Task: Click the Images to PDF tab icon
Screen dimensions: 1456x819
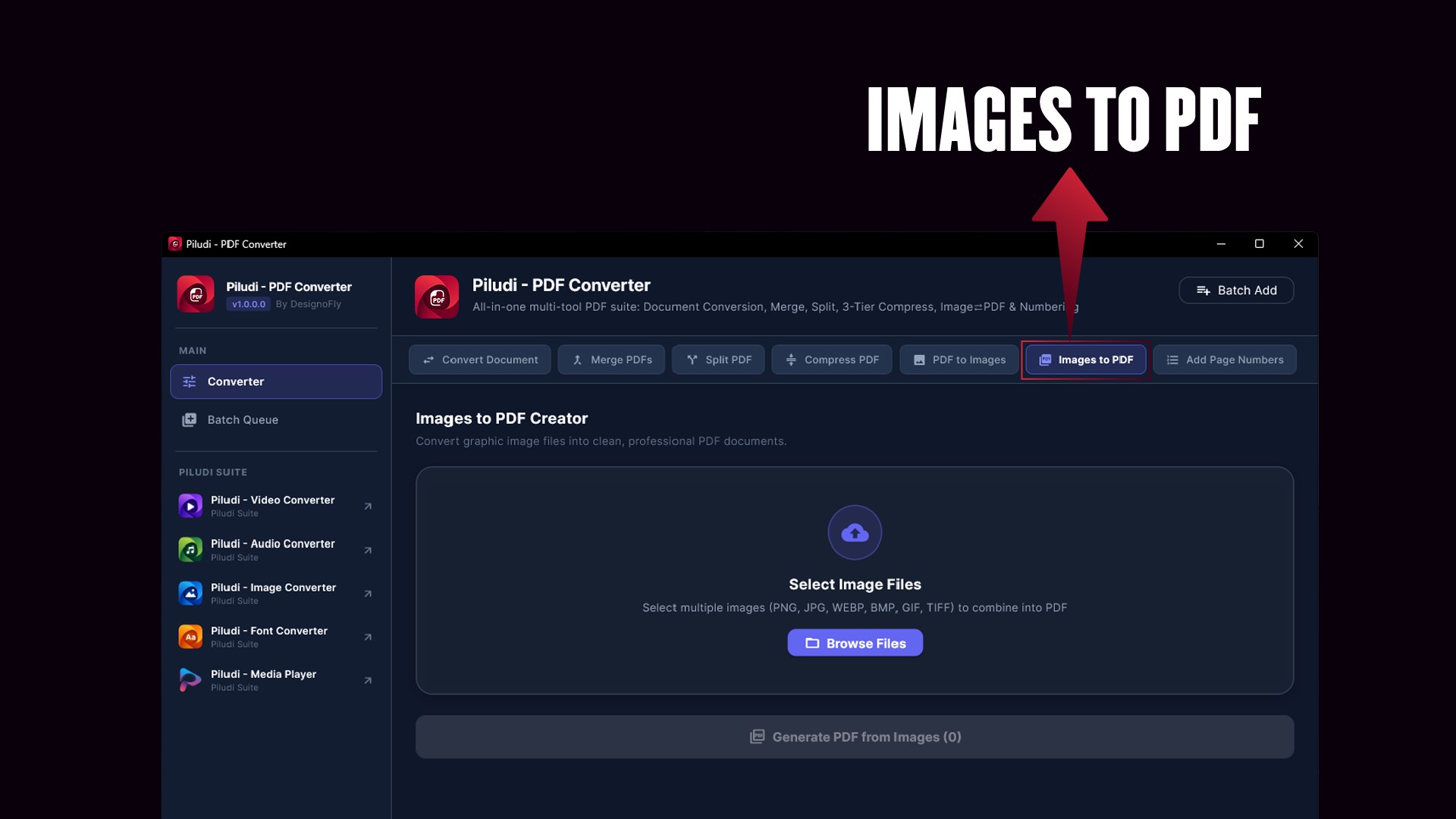Action: (1045, 359)
